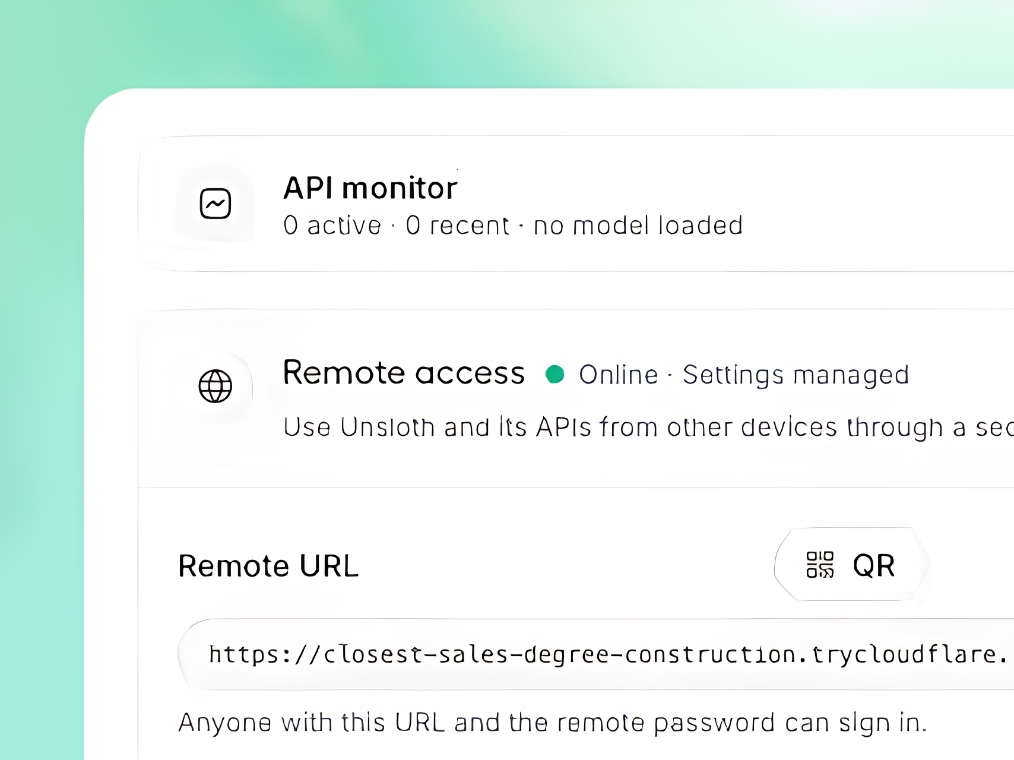
Task: Click the QR code glyph icon
Action: pos(820,565)
